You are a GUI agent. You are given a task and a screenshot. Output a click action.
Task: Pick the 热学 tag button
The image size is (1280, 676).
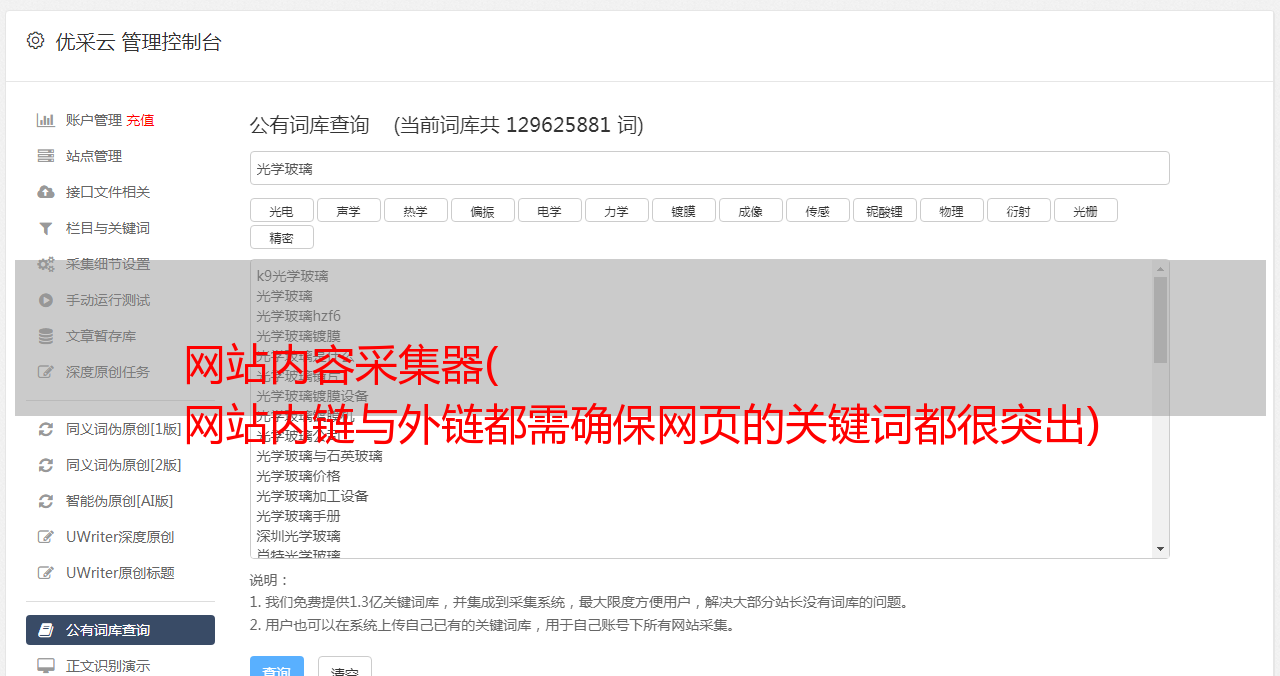pos(416,210)
